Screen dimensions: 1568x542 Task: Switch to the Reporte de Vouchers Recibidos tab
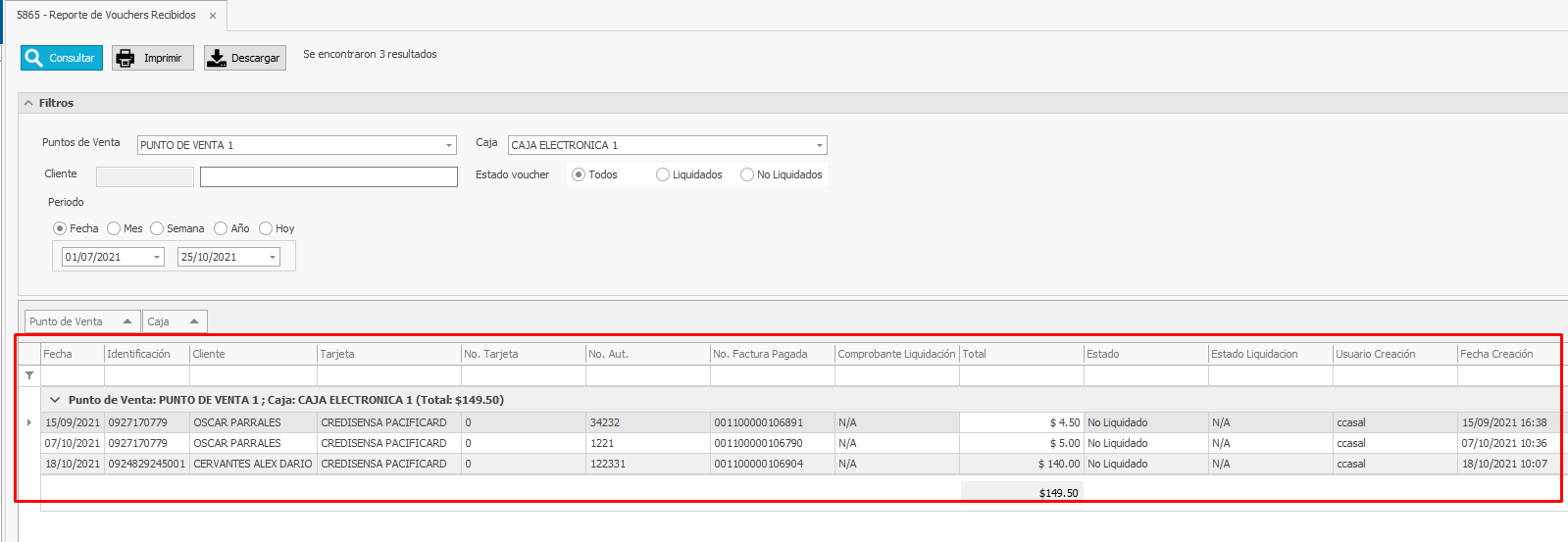pos(106,16)
